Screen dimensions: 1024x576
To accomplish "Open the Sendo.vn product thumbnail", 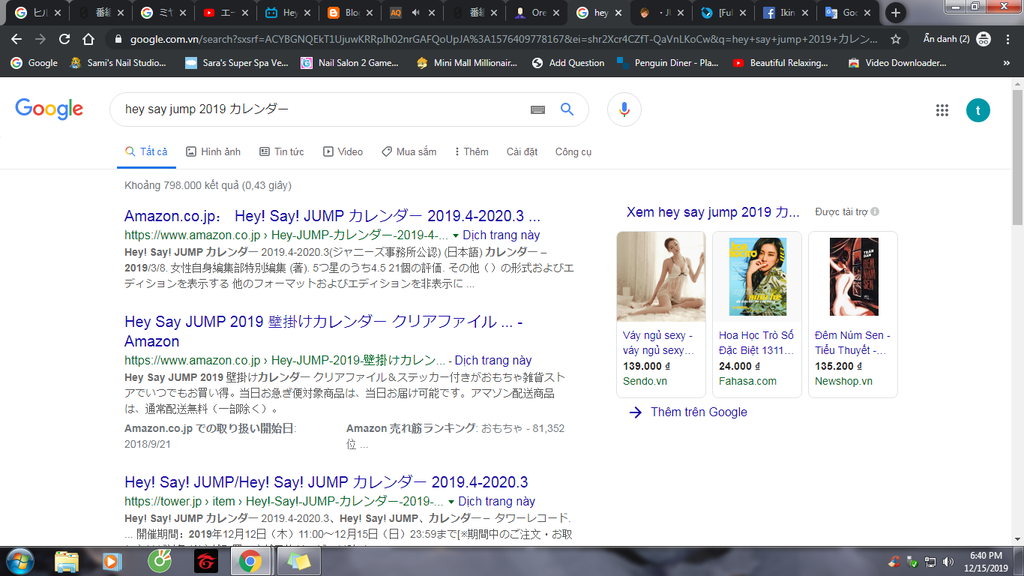I will [661, 276].
